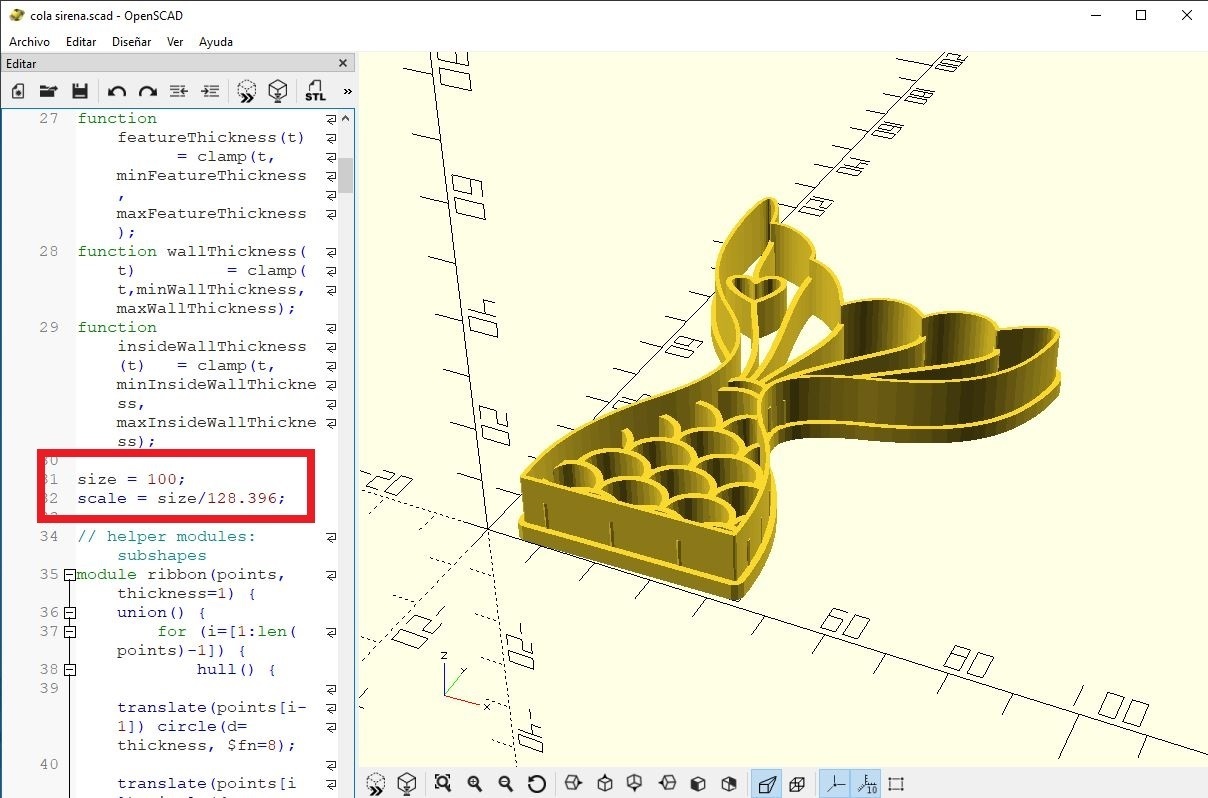
Task: Open the Archivo menu
Action: (x=29, y=42)
